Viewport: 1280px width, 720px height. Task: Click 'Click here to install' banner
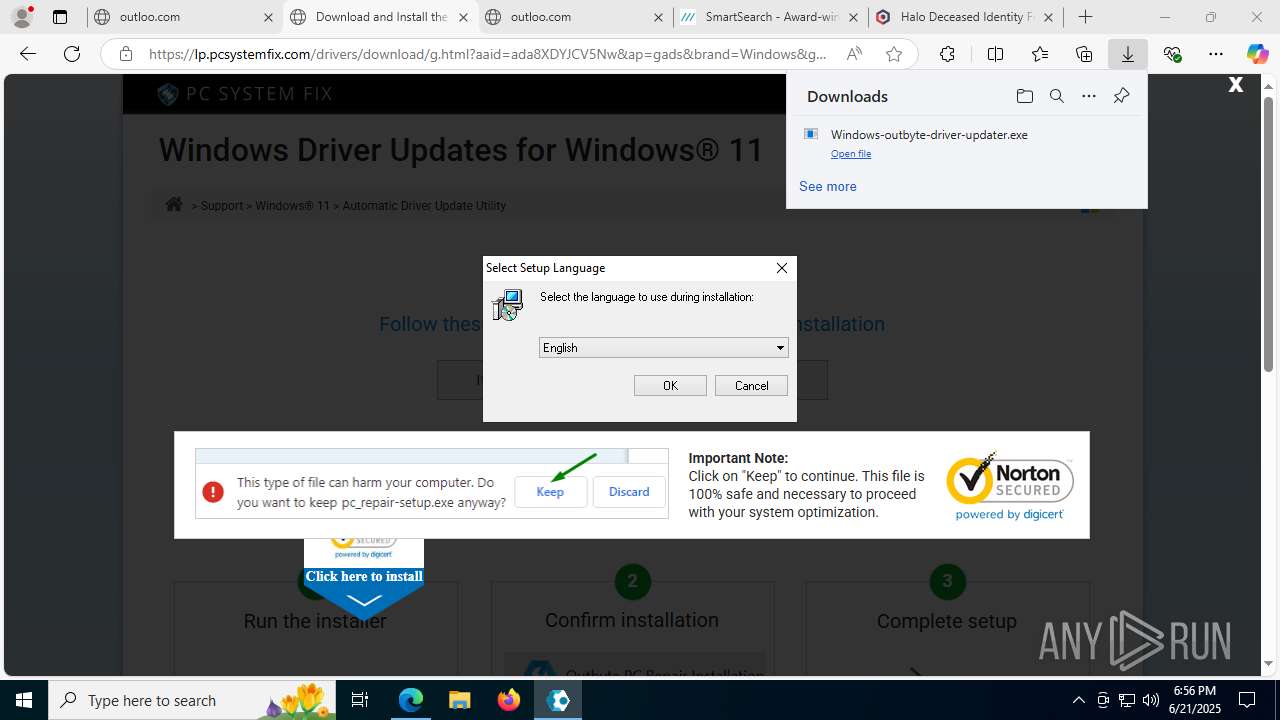coord(364,576)
